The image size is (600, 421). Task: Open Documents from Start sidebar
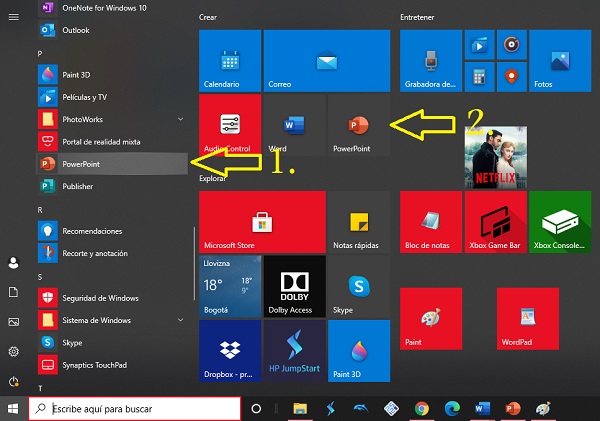click(x=14, y=292)
